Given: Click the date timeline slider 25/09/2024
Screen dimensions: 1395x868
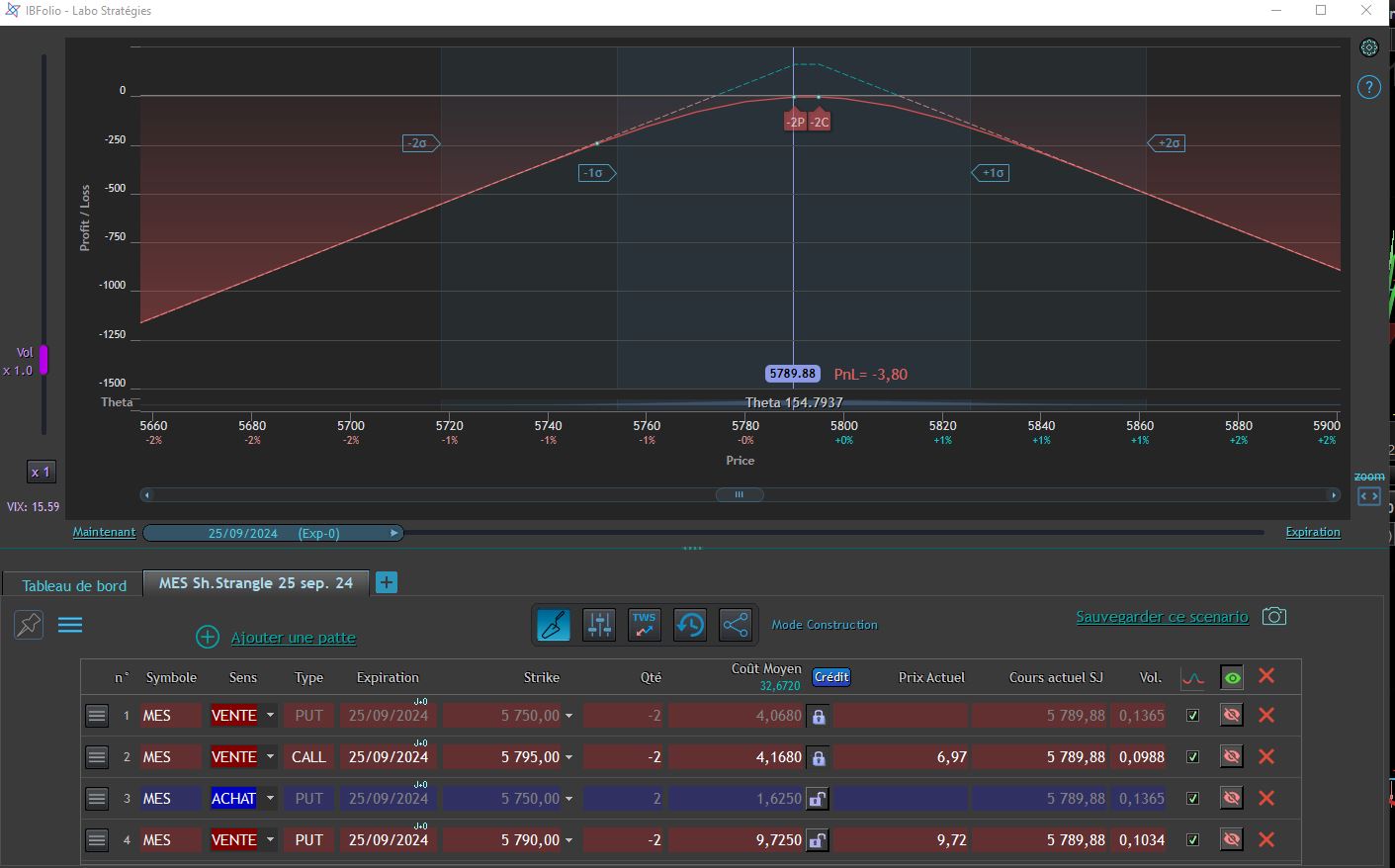Looking at the screenshot, I should 273,533.
